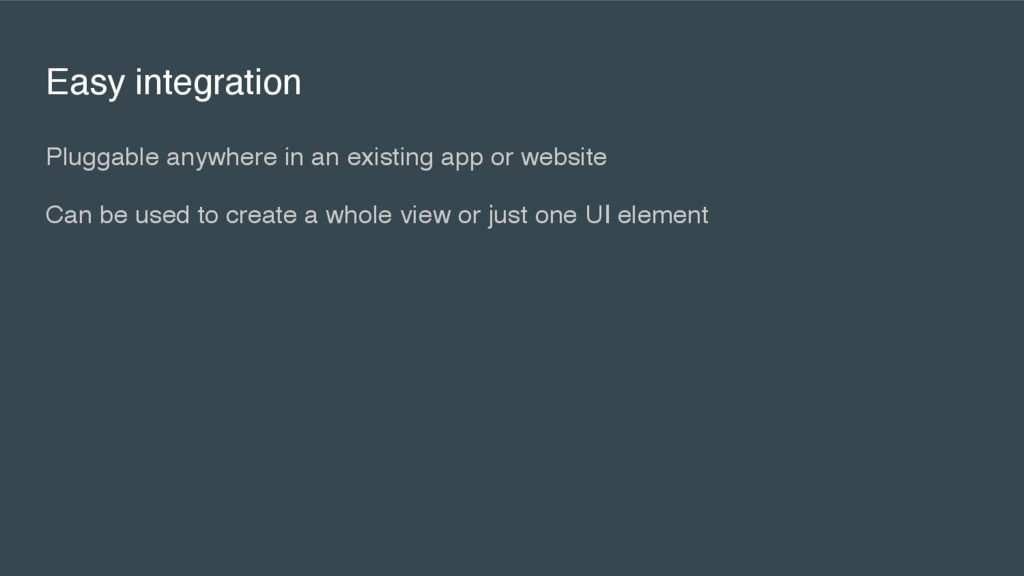Click the word 'one' before 'UI'
The height and width of the screenshot is (576, 1024).
(556, 217)
